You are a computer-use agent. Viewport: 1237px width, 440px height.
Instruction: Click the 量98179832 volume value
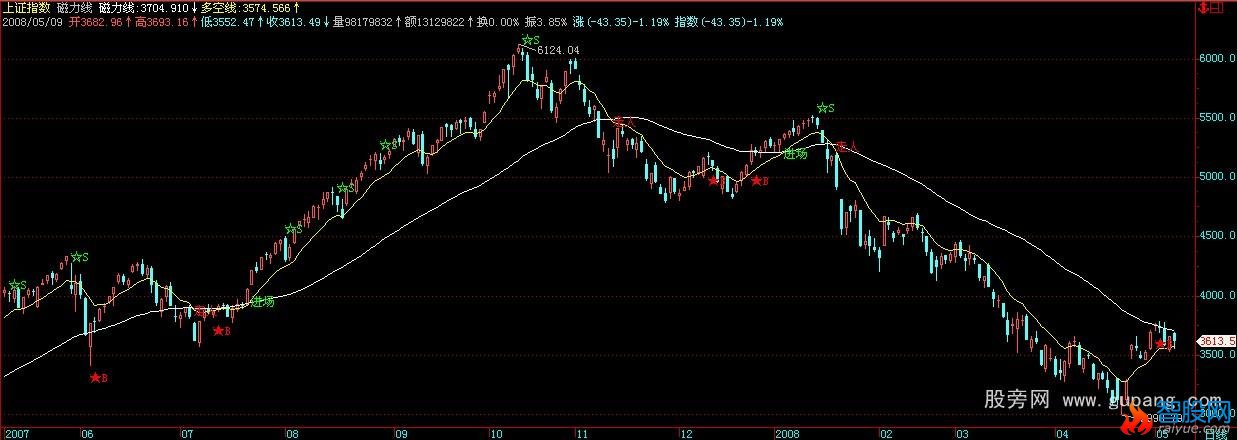click(x=360, y=20)
